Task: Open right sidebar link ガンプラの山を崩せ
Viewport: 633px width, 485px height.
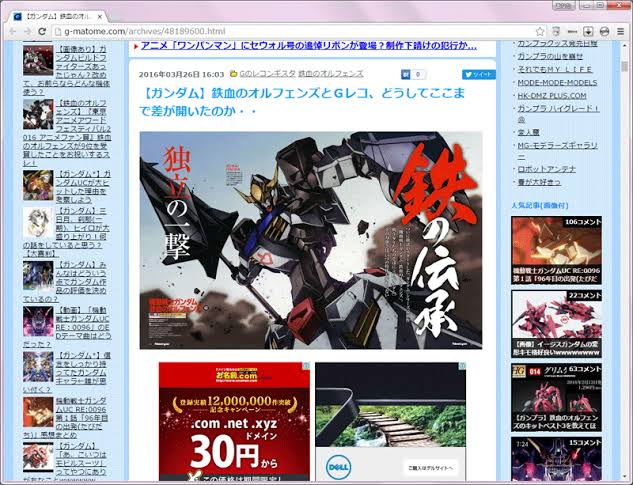Action: 550,56
